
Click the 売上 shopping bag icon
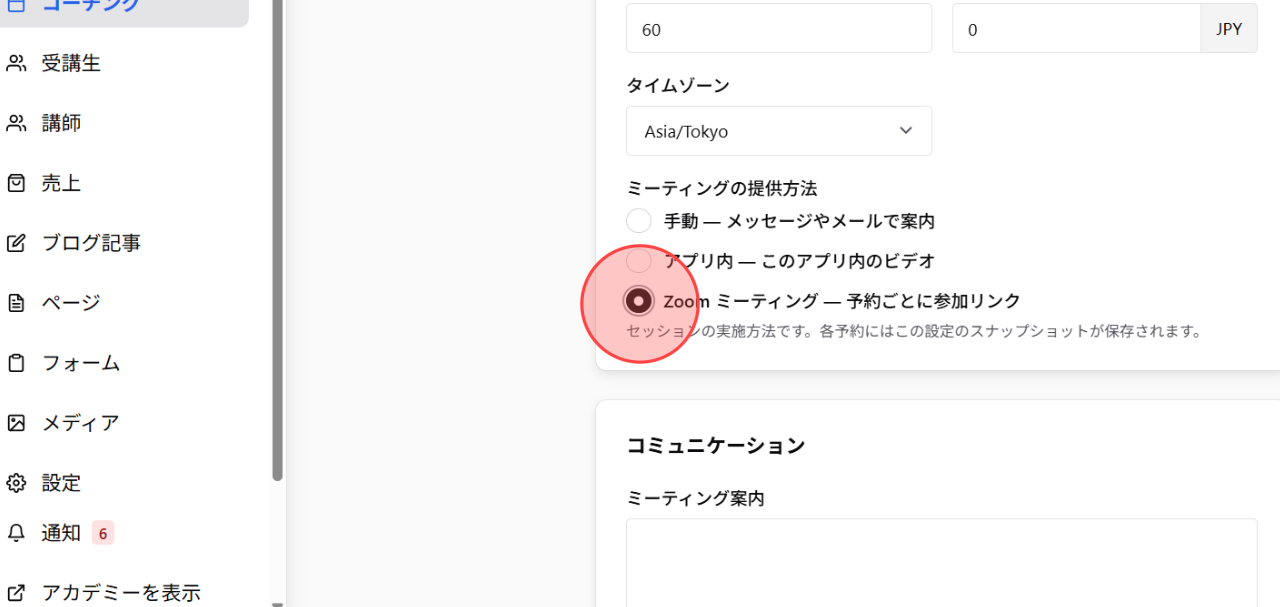(16, 184)
